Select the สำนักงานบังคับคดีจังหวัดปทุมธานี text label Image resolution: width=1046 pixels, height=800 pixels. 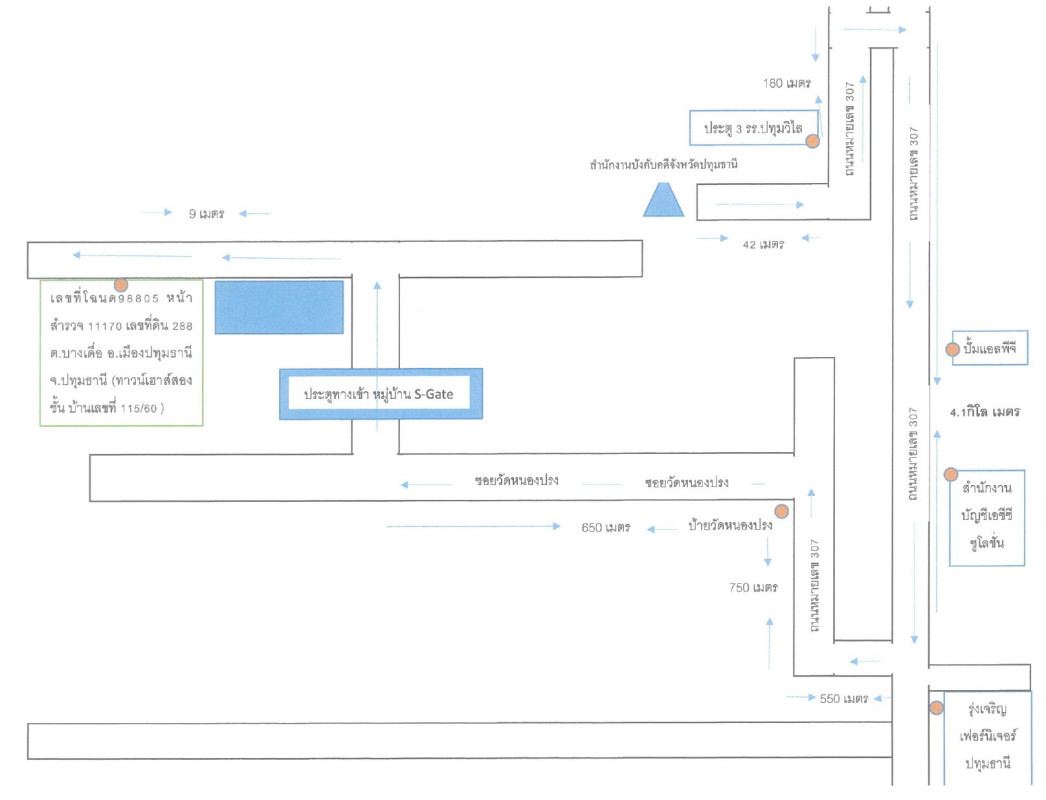coord(662,164)
